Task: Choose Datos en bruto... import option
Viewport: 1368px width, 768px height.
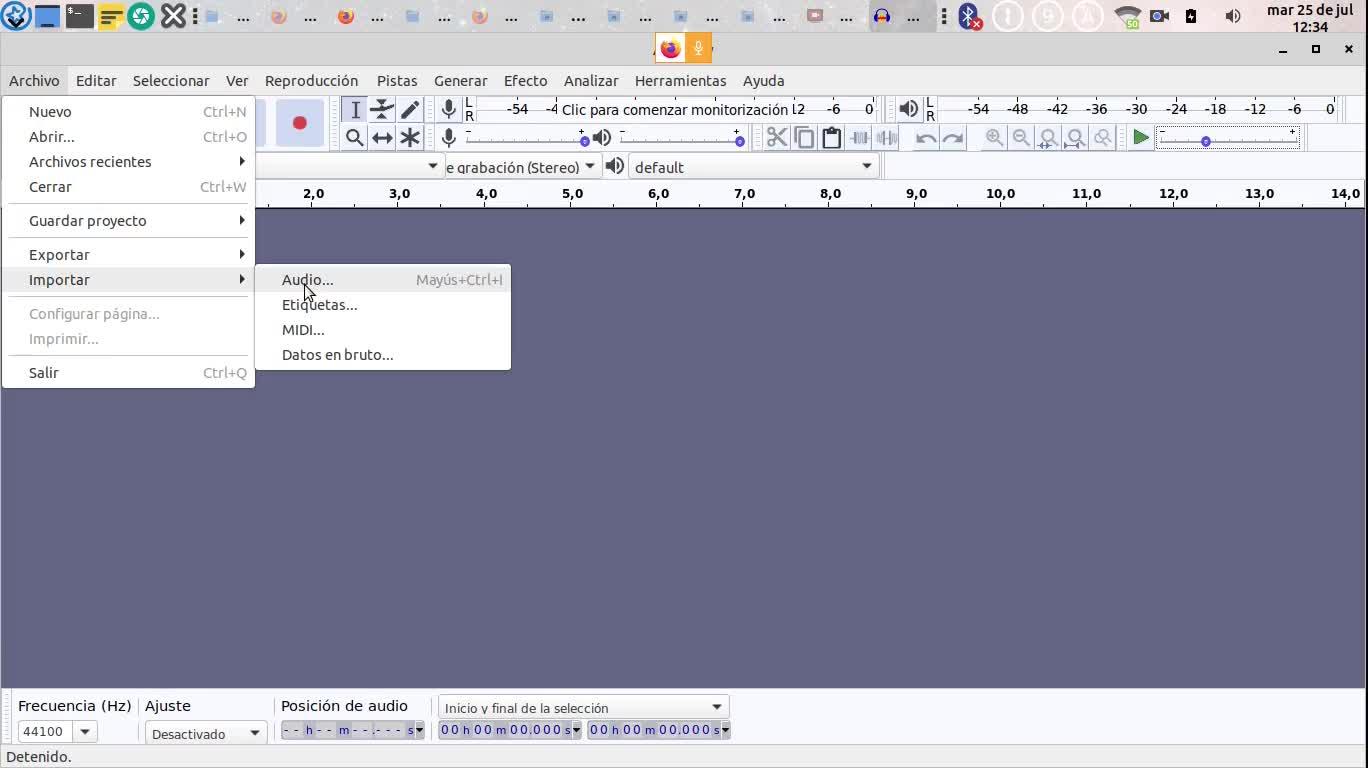Action: click(383, 355)
